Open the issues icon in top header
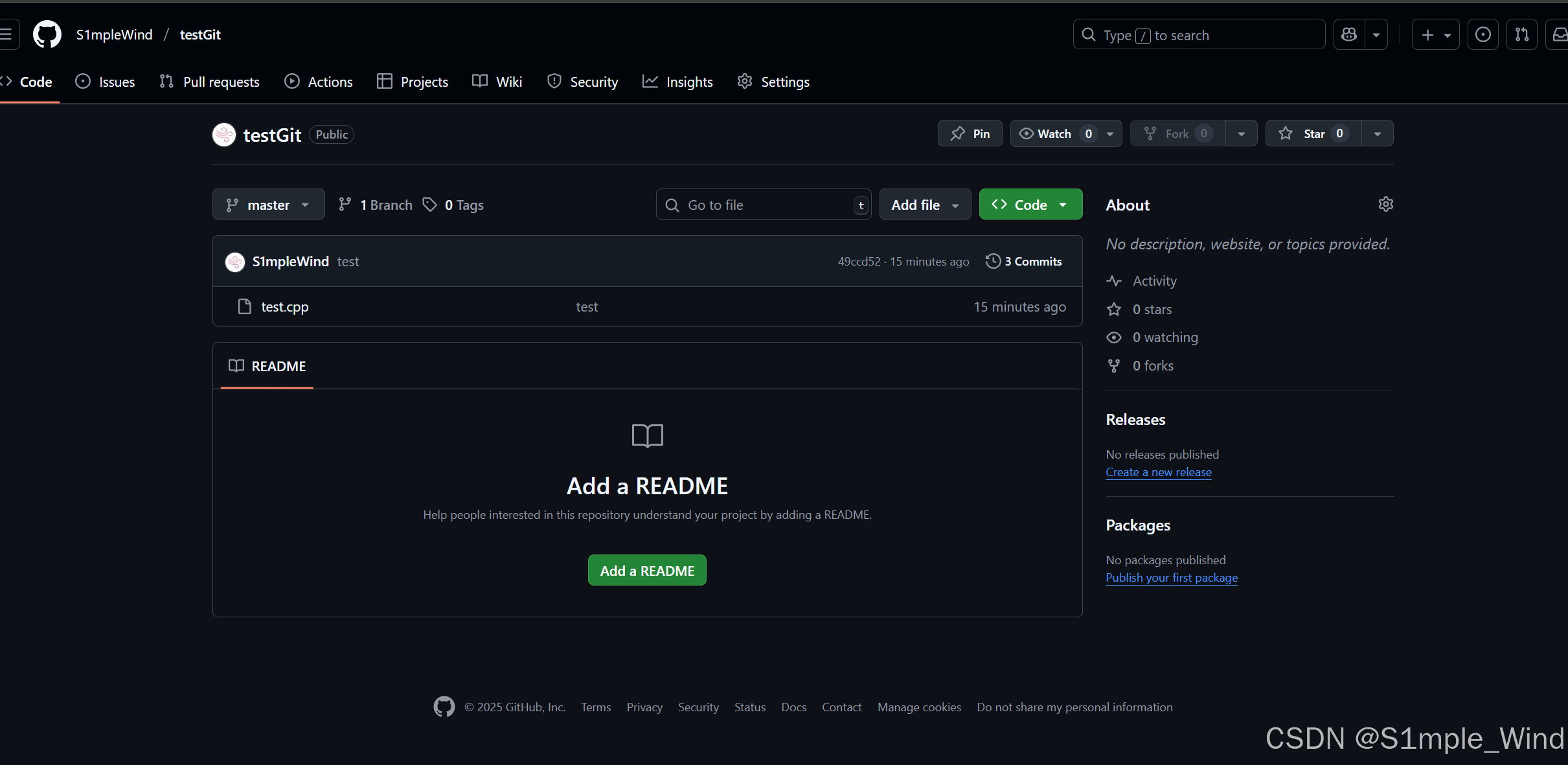 coord(1483,35)
